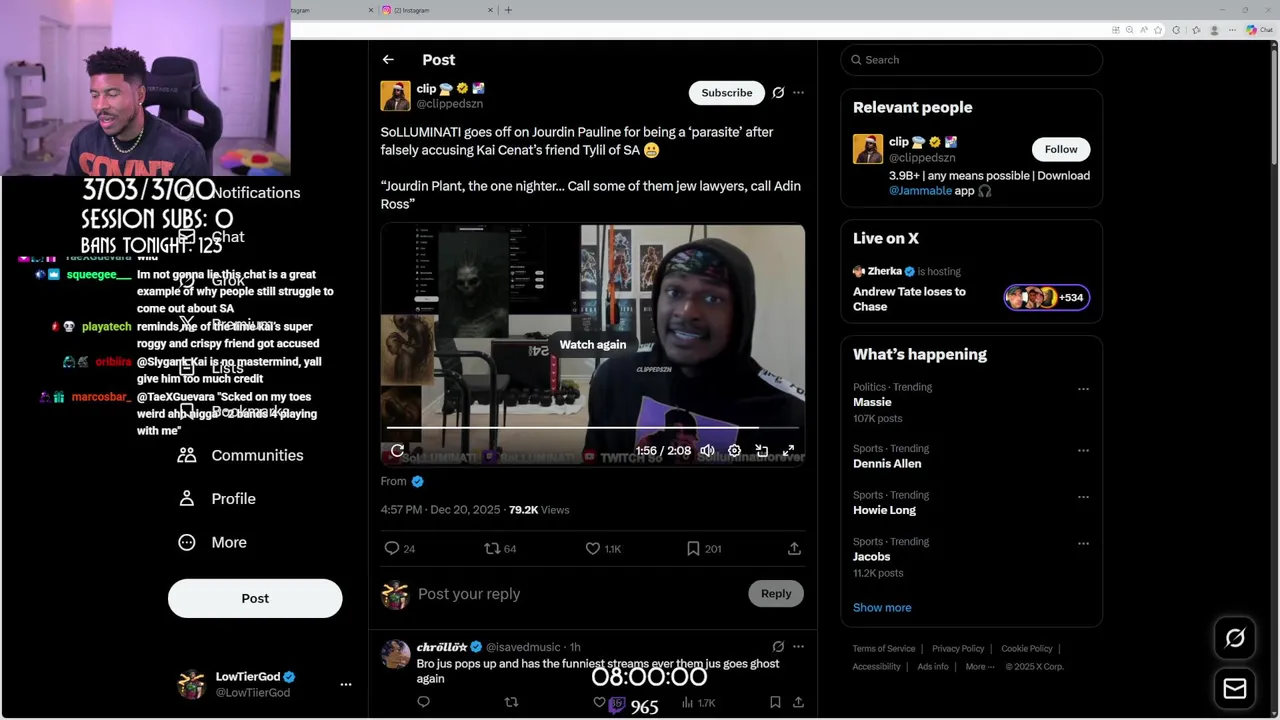Open Grok icon on chrollo's reply
The image size is (1280, 720).
coord(778,647)
